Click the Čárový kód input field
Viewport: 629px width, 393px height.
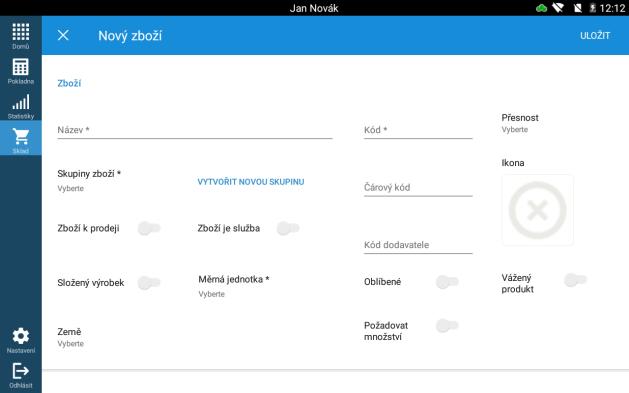click(x=418, y=187)
